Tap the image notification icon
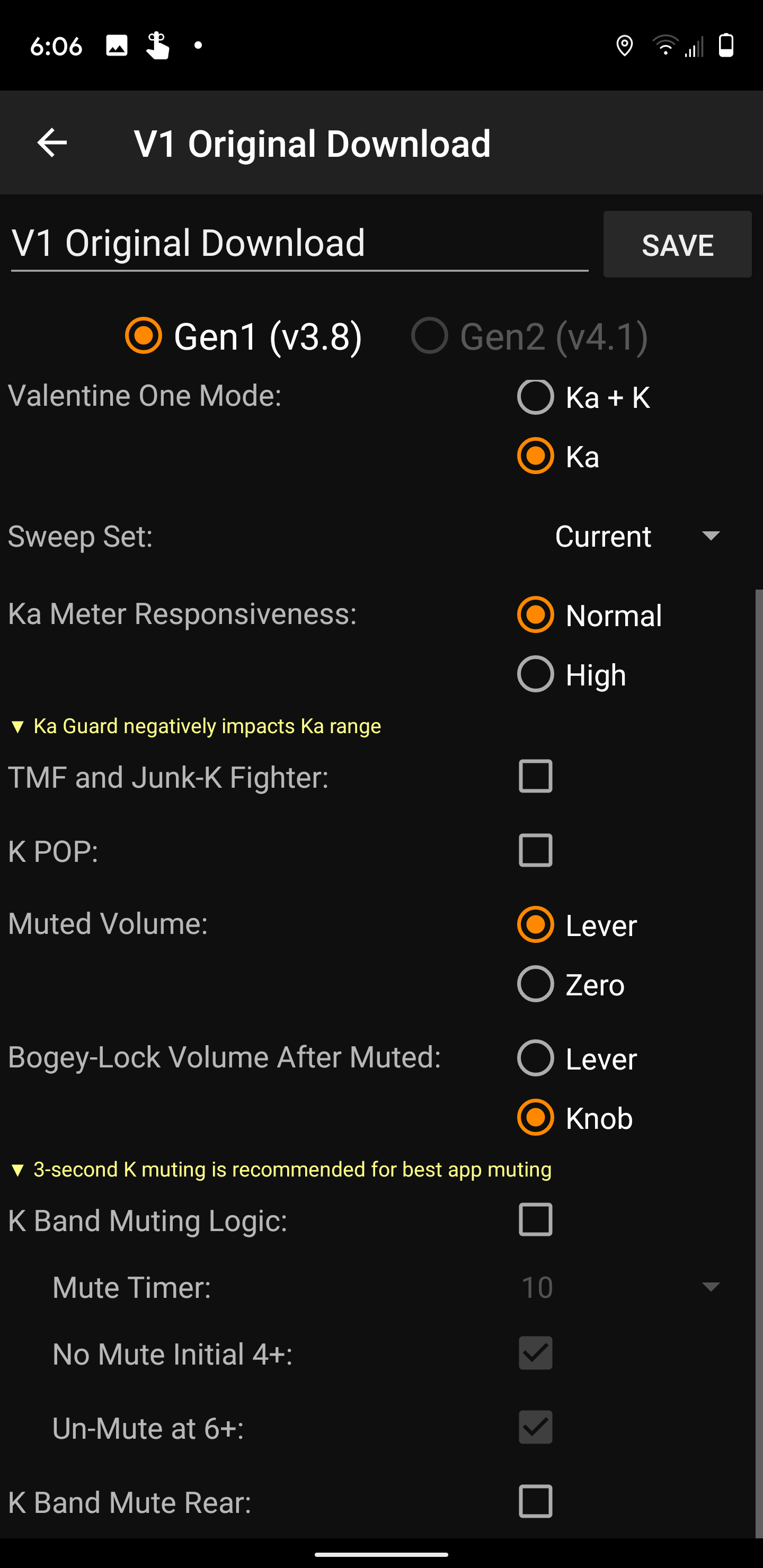This screenshot has height=1568, width=763. [117, 46]
